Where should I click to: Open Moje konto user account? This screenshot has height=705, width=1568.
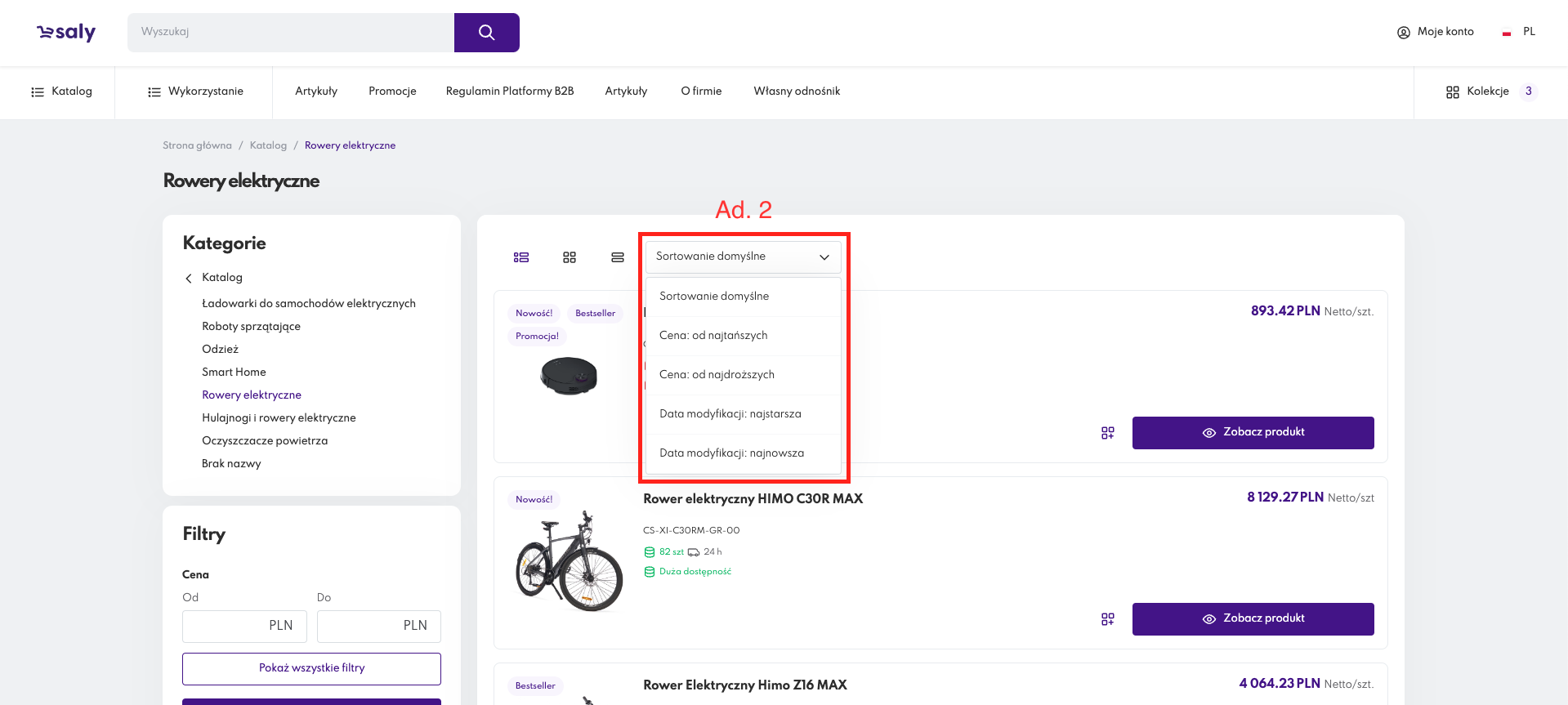point(1436,32)
